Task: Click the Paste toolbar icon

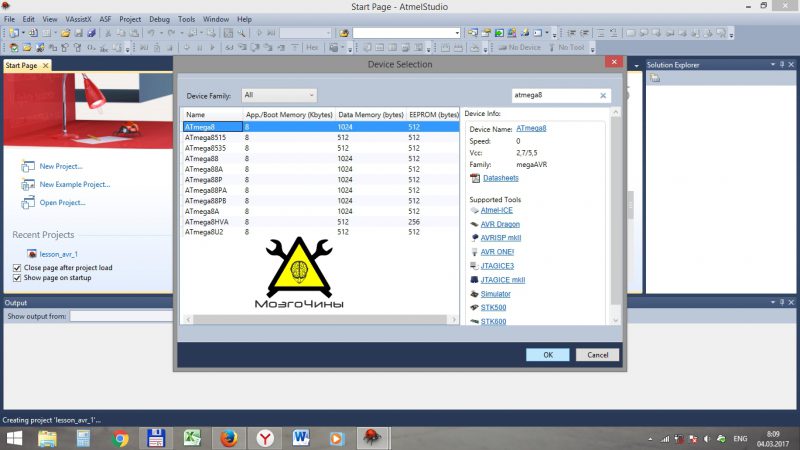Action: click(x=134, y=33)
